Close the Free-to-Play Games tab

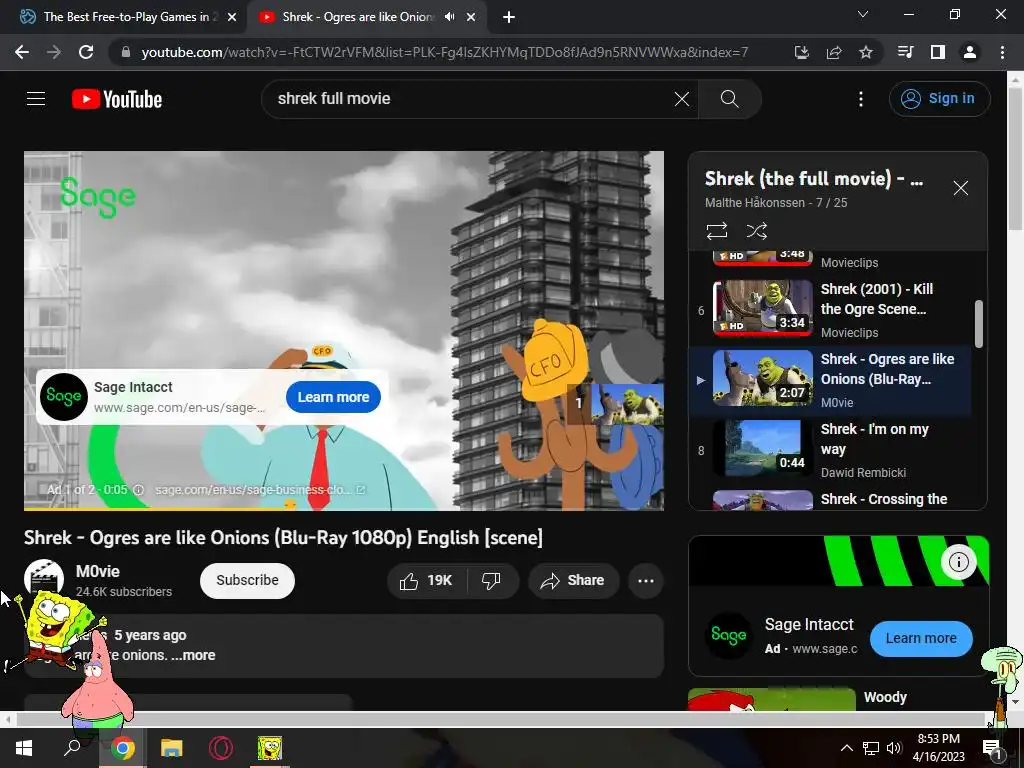coord(232,17)
